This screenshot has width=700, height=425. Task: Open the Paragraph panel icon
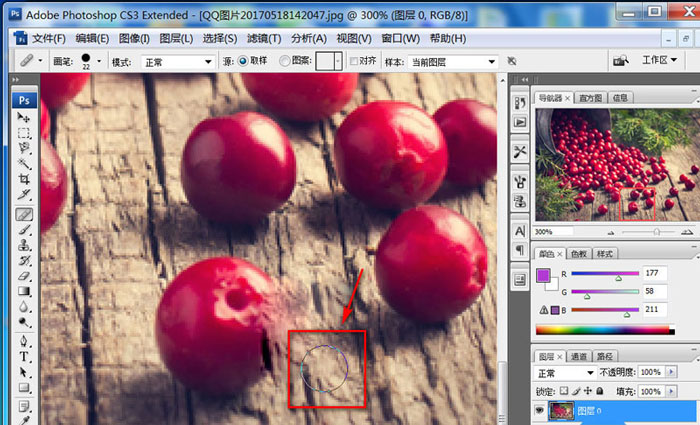point(520,250)
